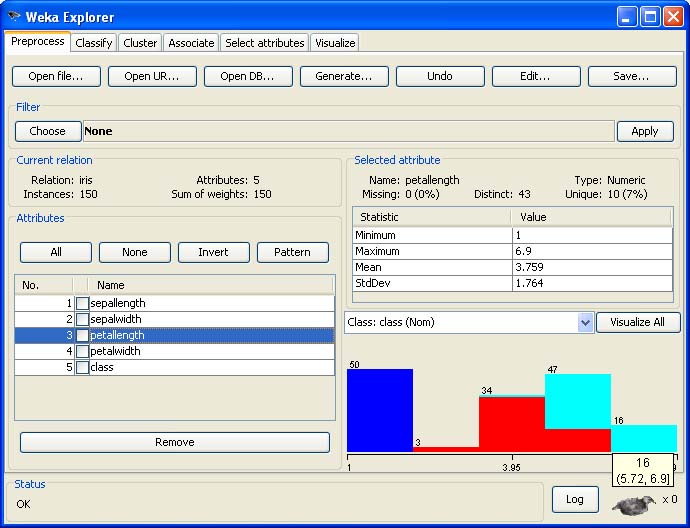
Task: Switch to the Classify tab
Action: pyautogui.click(x=94, y=43)
